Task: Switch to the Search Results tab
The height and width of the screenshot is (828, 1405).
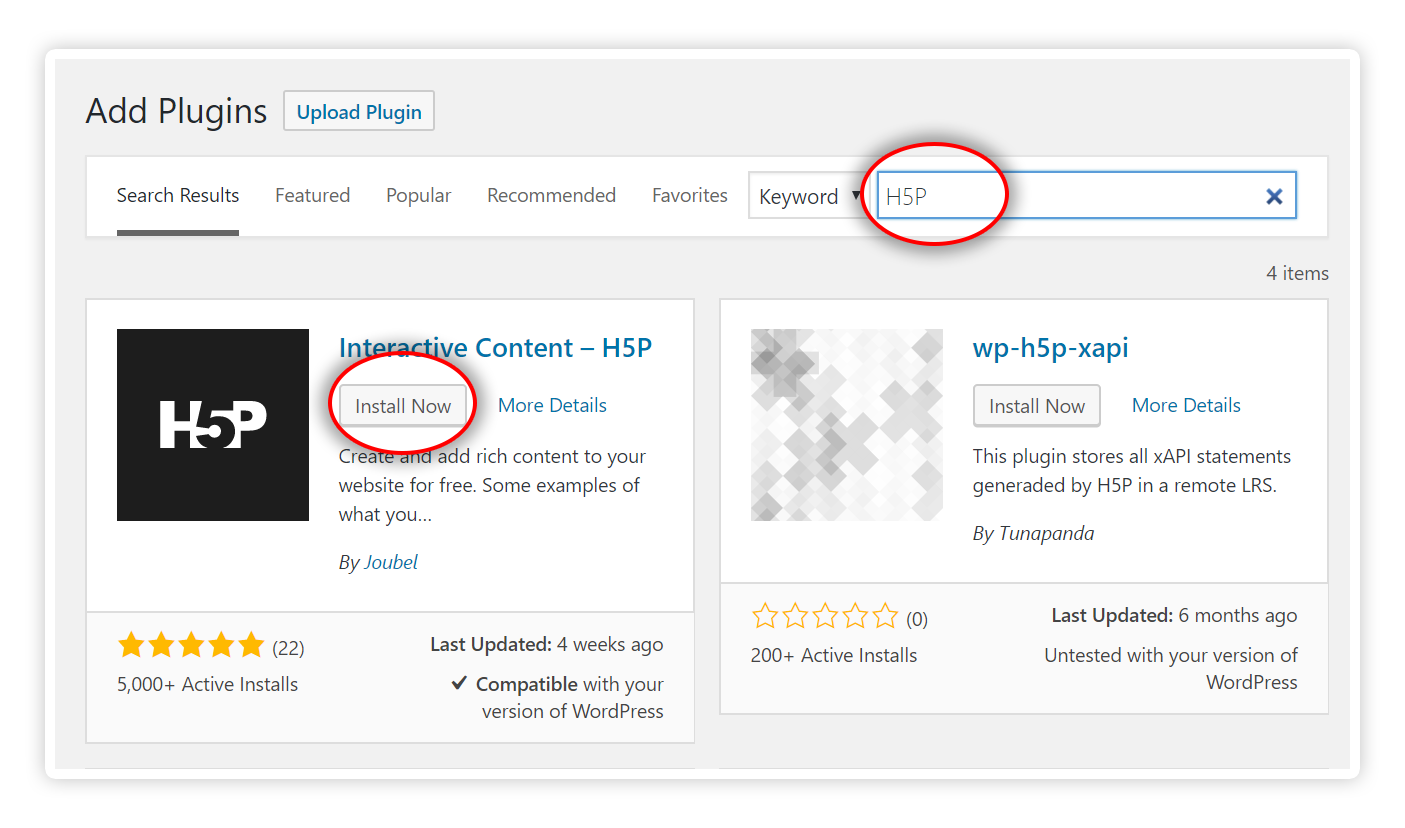Action: point(178,196)
